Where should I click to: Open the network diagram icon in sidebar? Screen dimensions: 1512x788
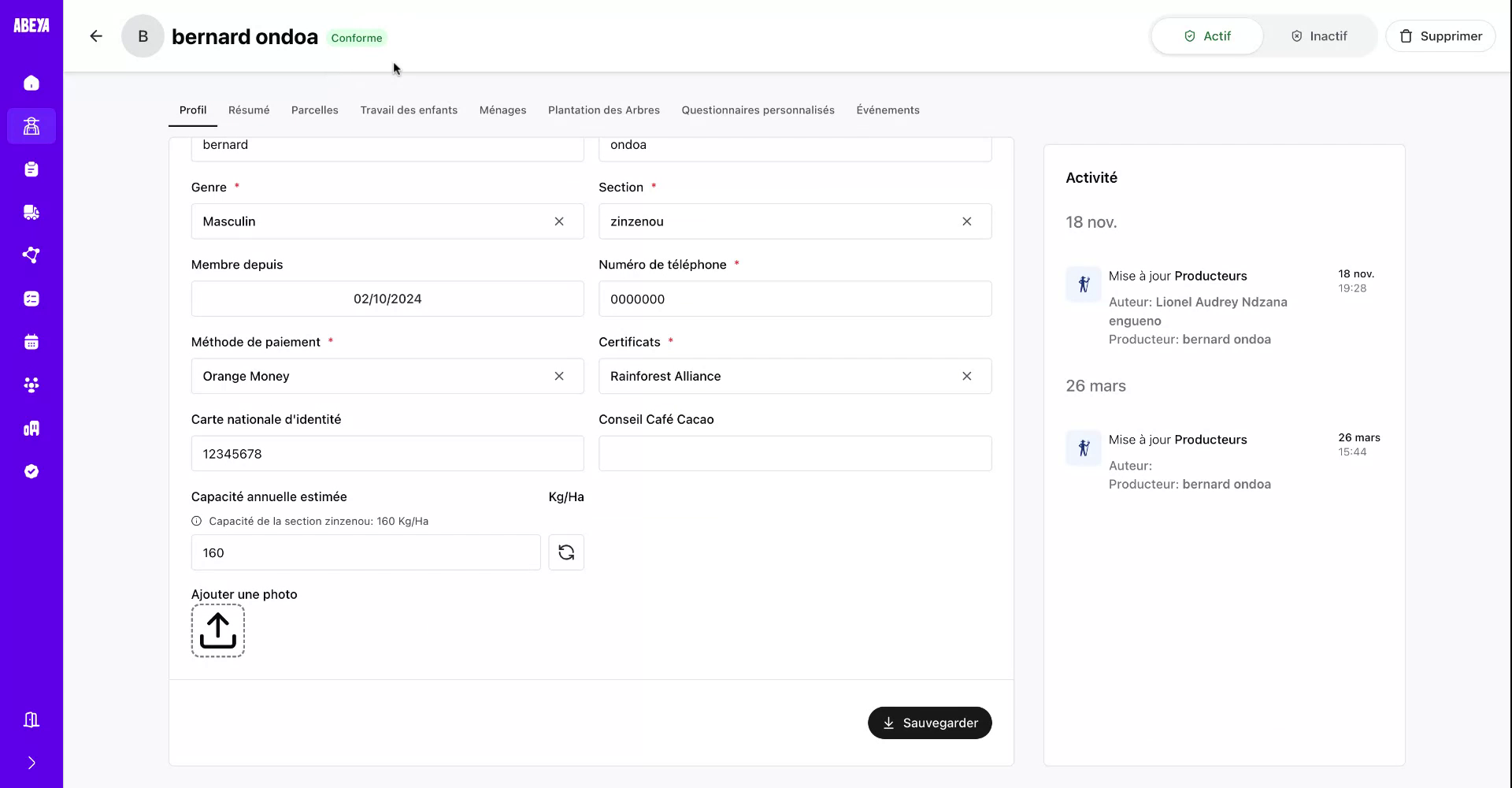point(31,255)
